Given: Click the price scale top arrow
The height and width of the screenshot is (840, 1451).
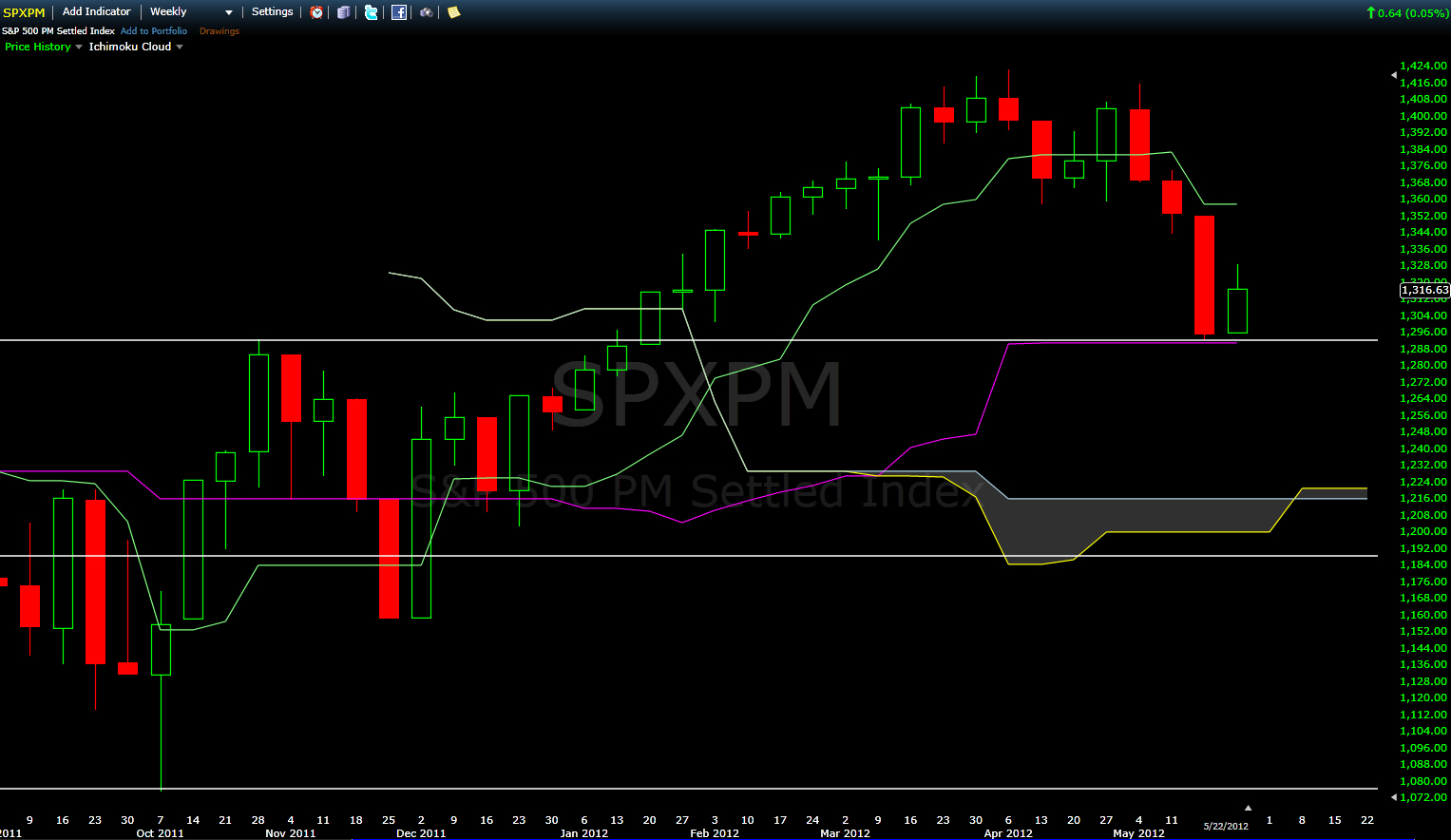Looking at the screenshot, I should pos(1394,74).
